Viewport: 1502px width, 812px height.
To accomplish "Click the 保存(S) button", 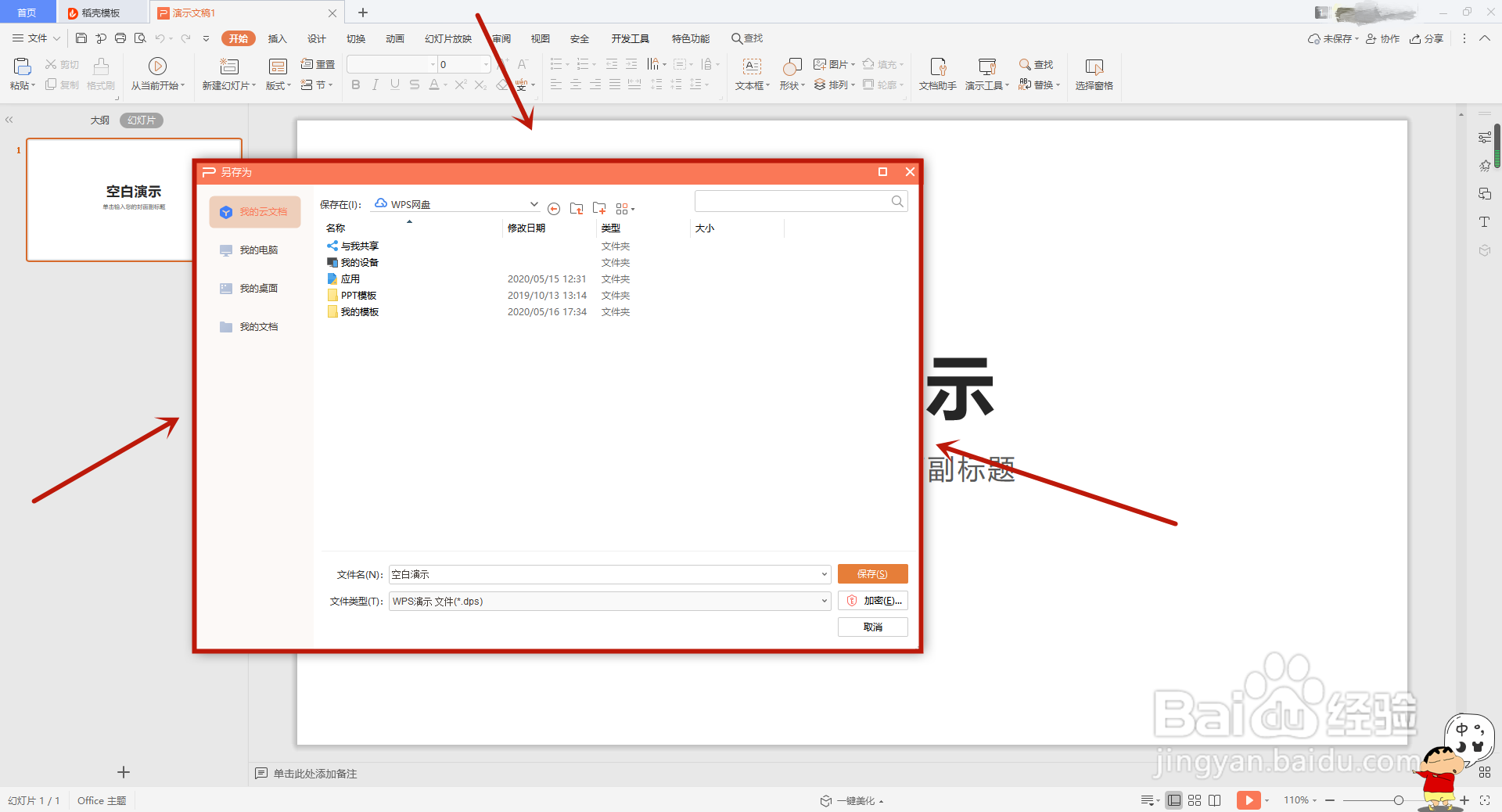I will tap(872, 573).
